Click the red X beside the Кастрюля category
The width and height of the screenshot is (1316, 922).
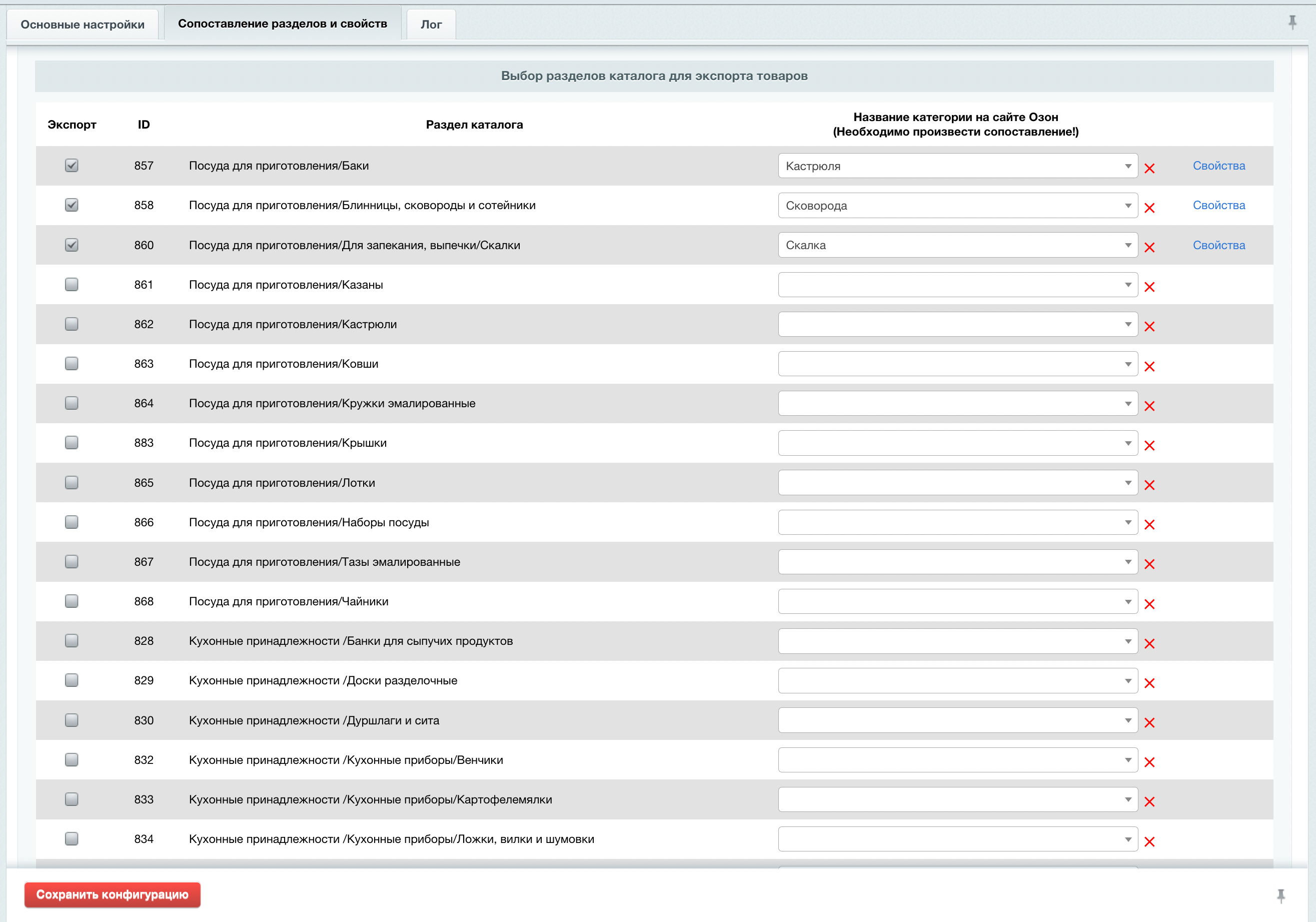click(x=1149, y=168)
